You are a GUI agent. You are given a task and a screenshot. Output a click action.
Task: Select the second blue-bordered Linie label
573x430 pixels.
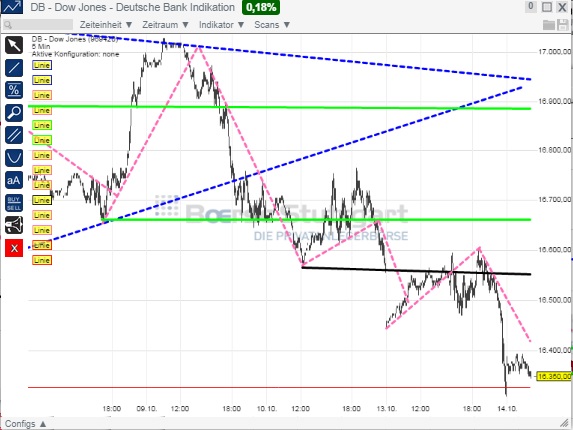point(42,80)
